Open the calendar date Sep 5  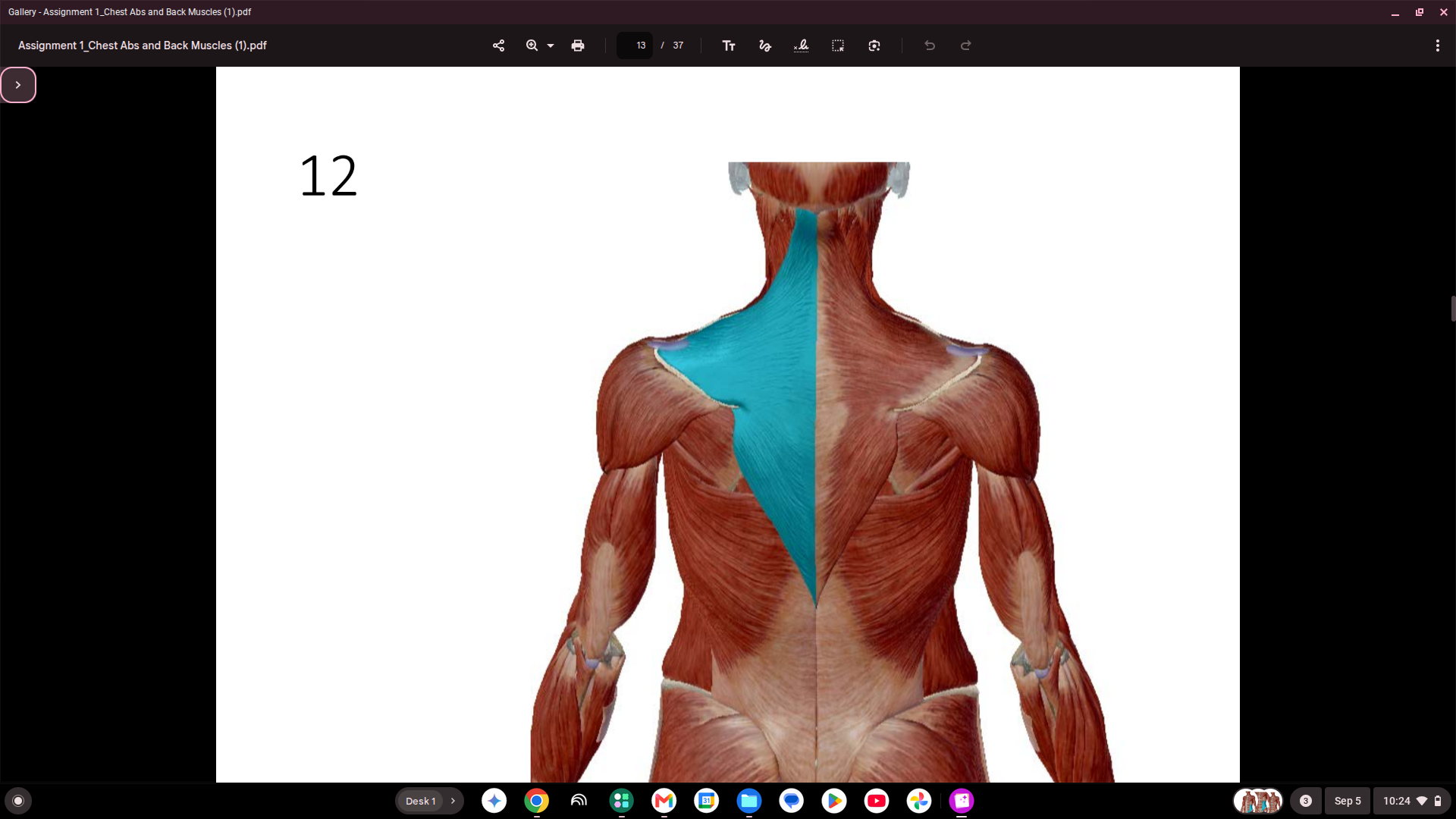pyautogui.click(x=1348, y=801)
